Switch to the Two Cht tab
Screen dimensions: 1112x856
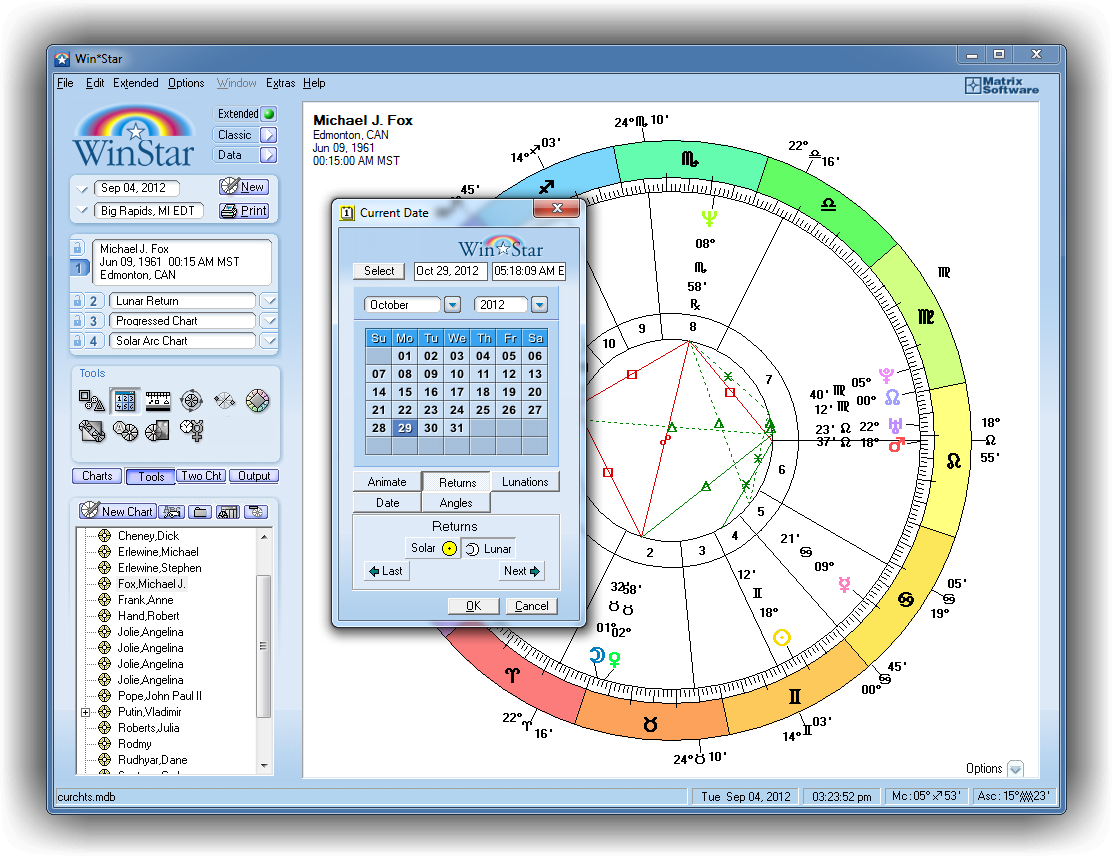click(x=201, y=476)
